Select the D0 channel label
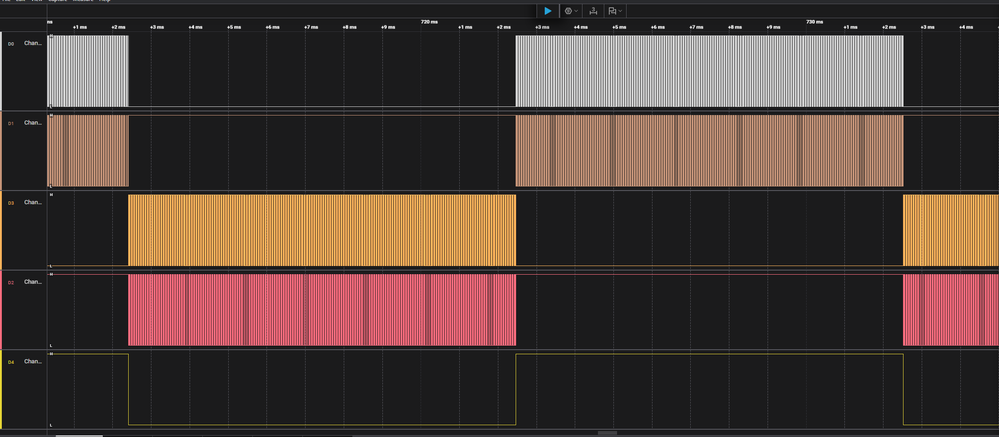 pos(33,44)
